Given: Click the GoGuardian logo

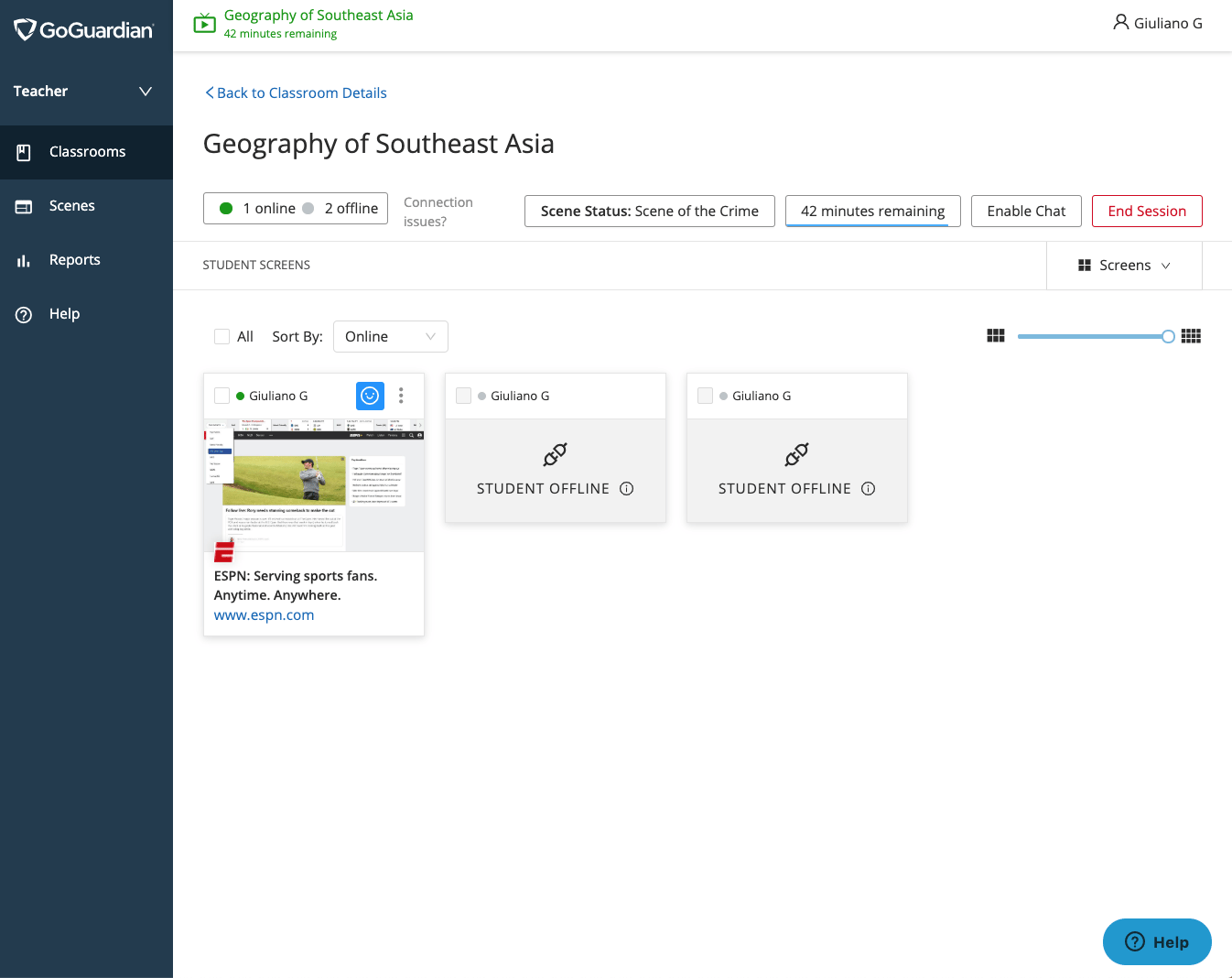Looking at the screenshot, I should pos(83,29).
